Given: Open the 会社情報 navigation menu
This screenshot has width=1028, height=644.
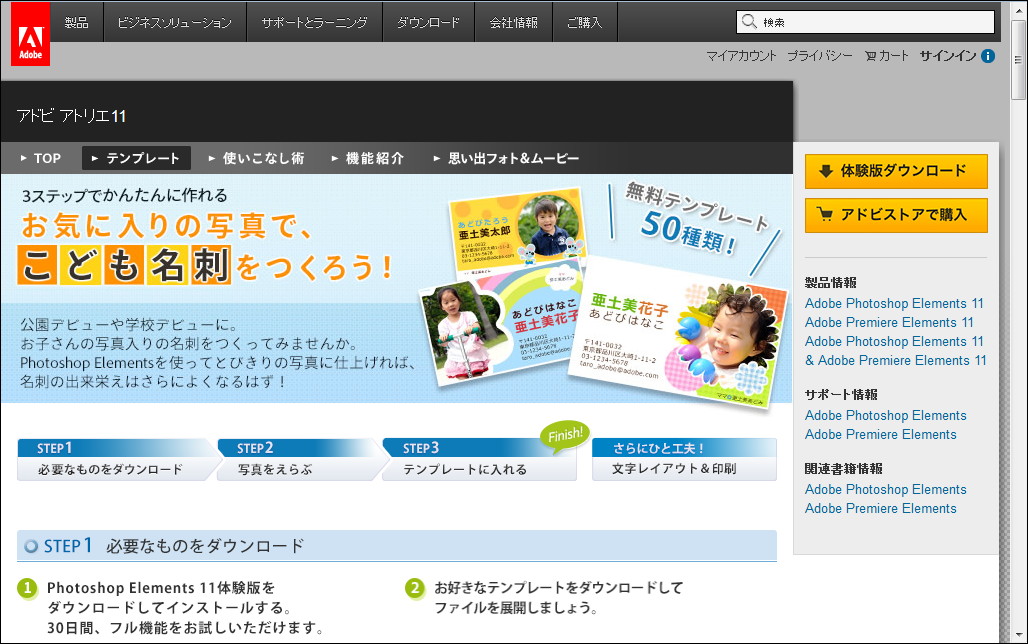Looking at the screenshot, I should click(x=513, y=21).
